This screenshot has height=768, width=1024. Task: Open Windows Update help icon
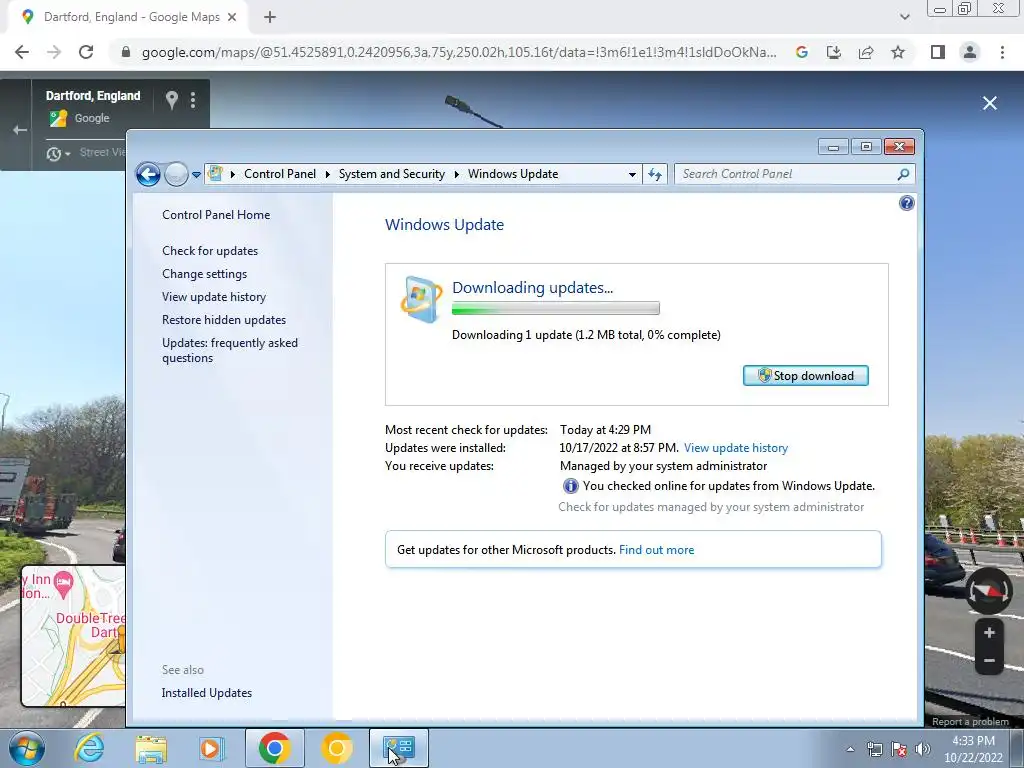click(906, 203)
